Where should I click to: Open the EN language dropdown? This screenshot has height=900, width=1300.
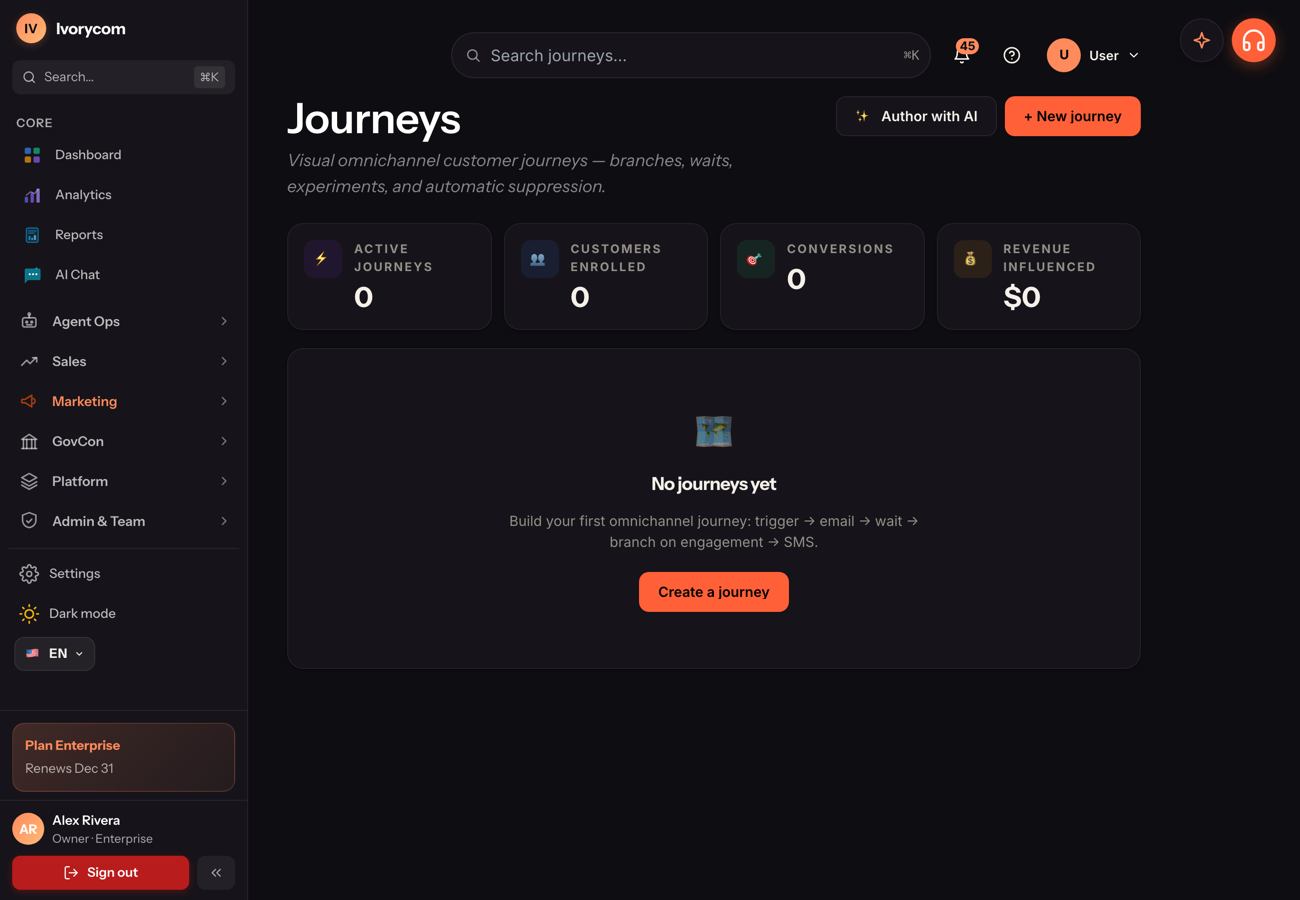[55, 654]
